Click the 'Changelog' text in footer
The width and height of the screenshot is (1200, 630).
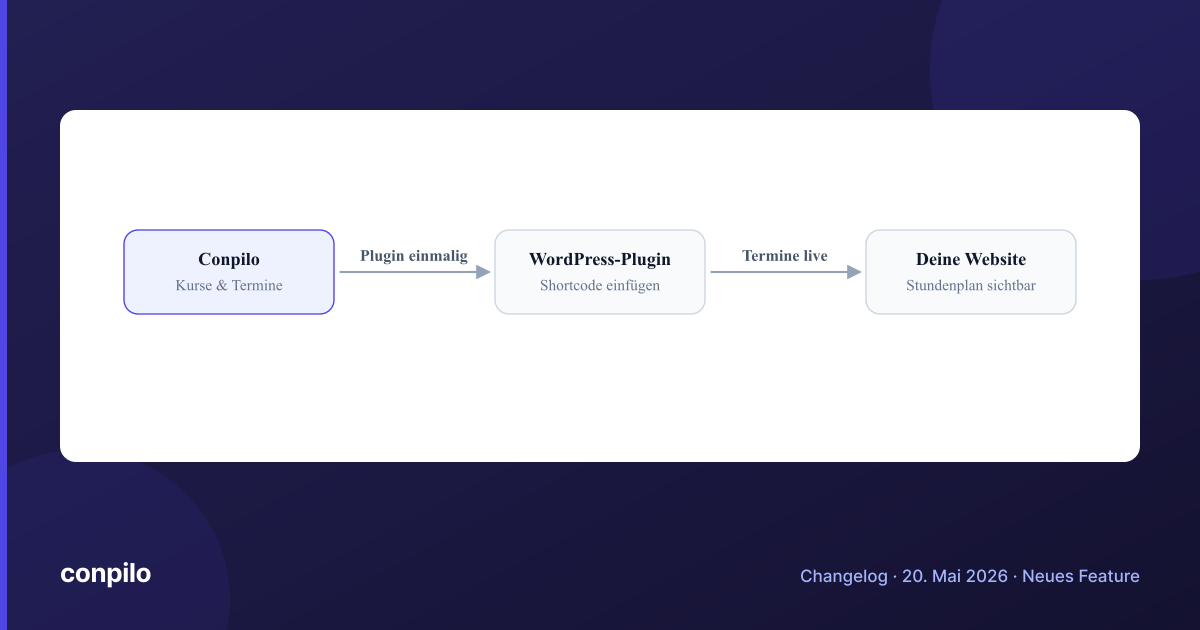coord(844,576)
